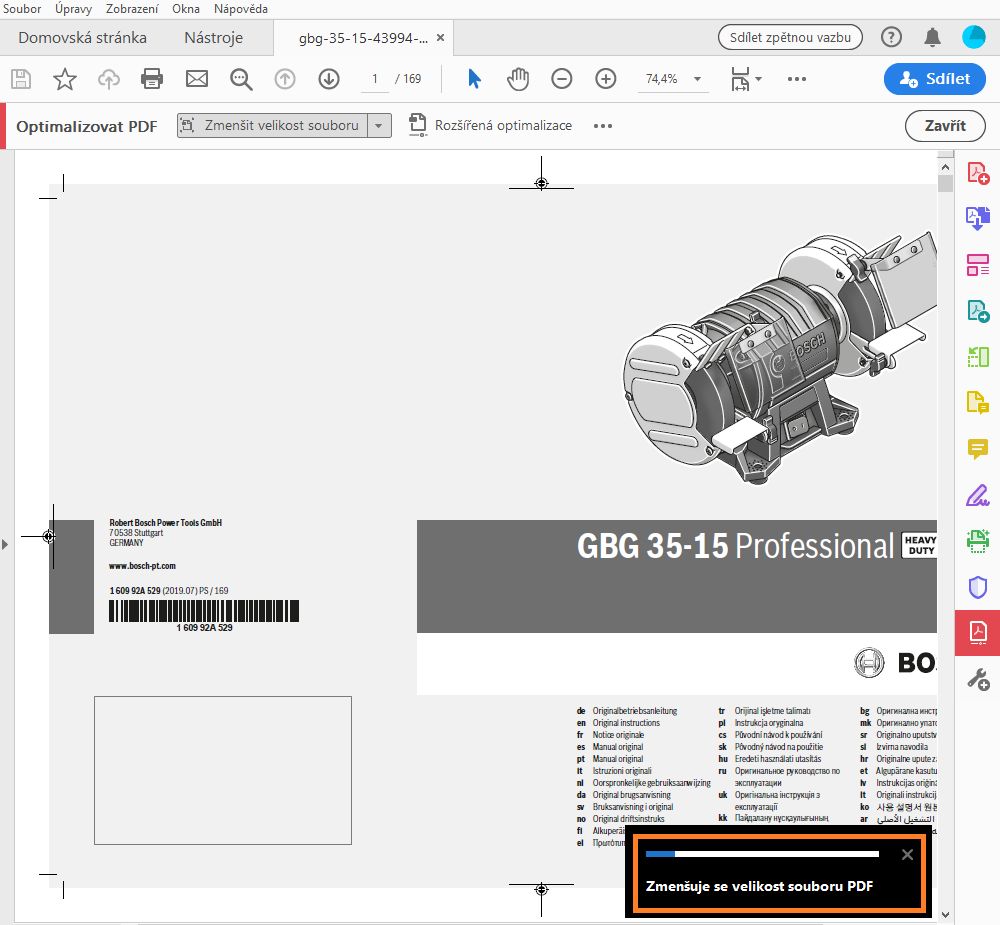Open the help question mark icon
The width and height of the screenshot is (1000, 925).
tap(891, 37)
